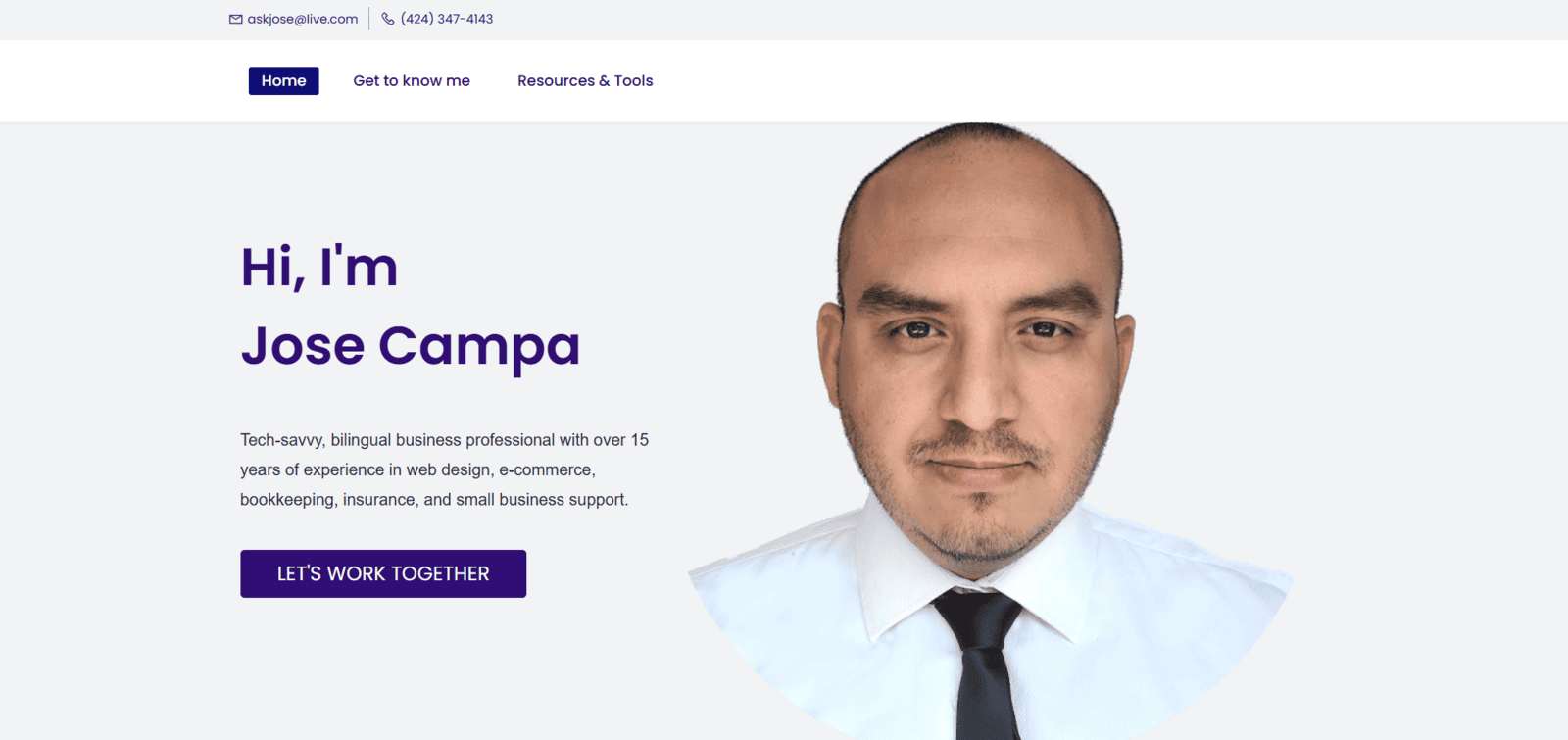Open the askjose@live.com email link
1568x740 pixels.
point(302,19)
